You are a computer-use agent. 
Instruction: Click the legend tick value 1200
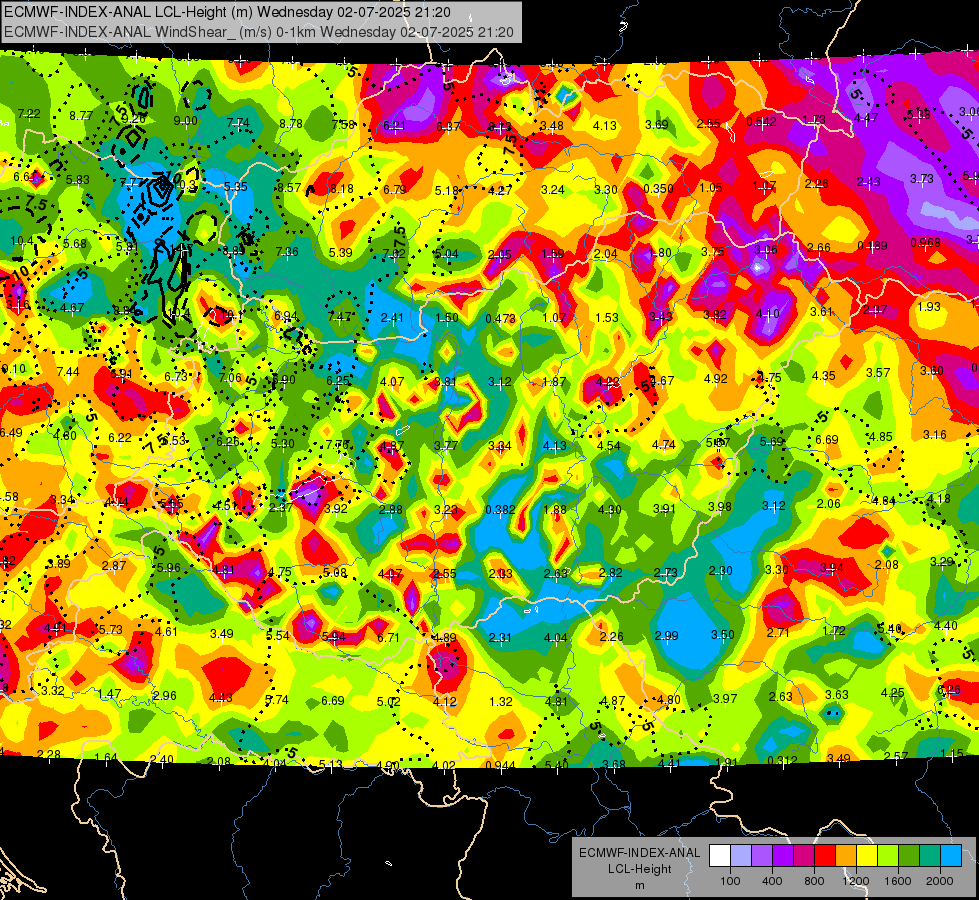pos(856,881)
